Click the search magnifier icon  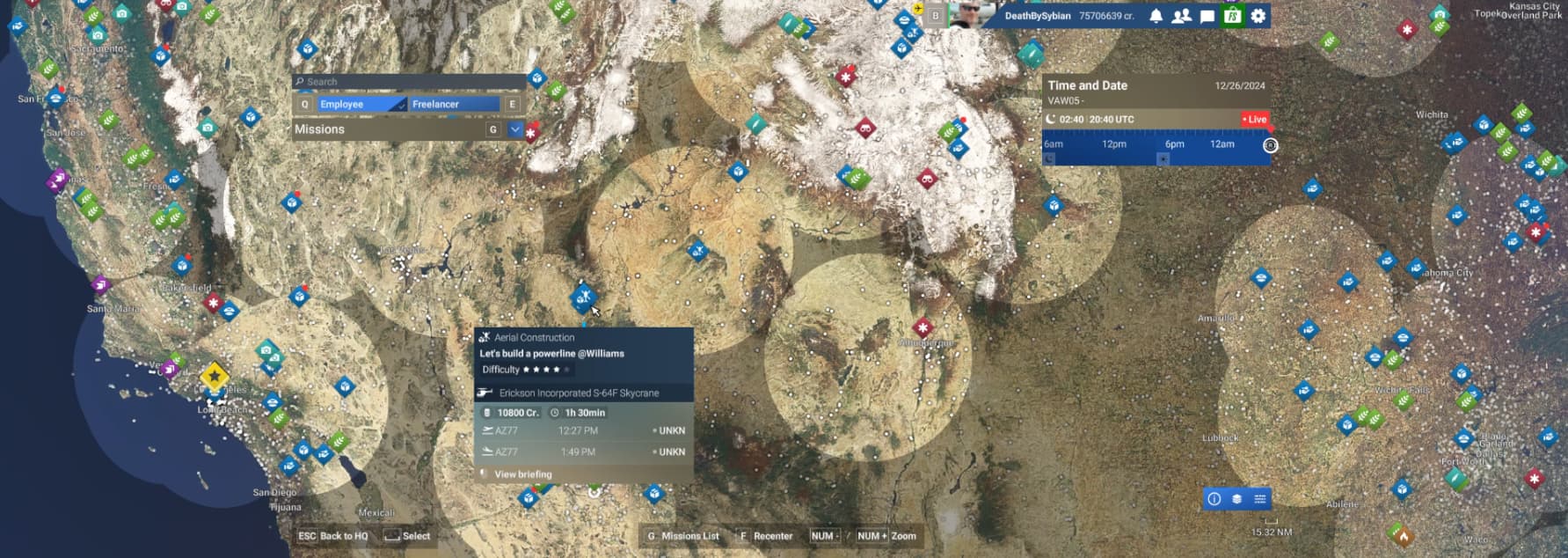click(300, 82)
